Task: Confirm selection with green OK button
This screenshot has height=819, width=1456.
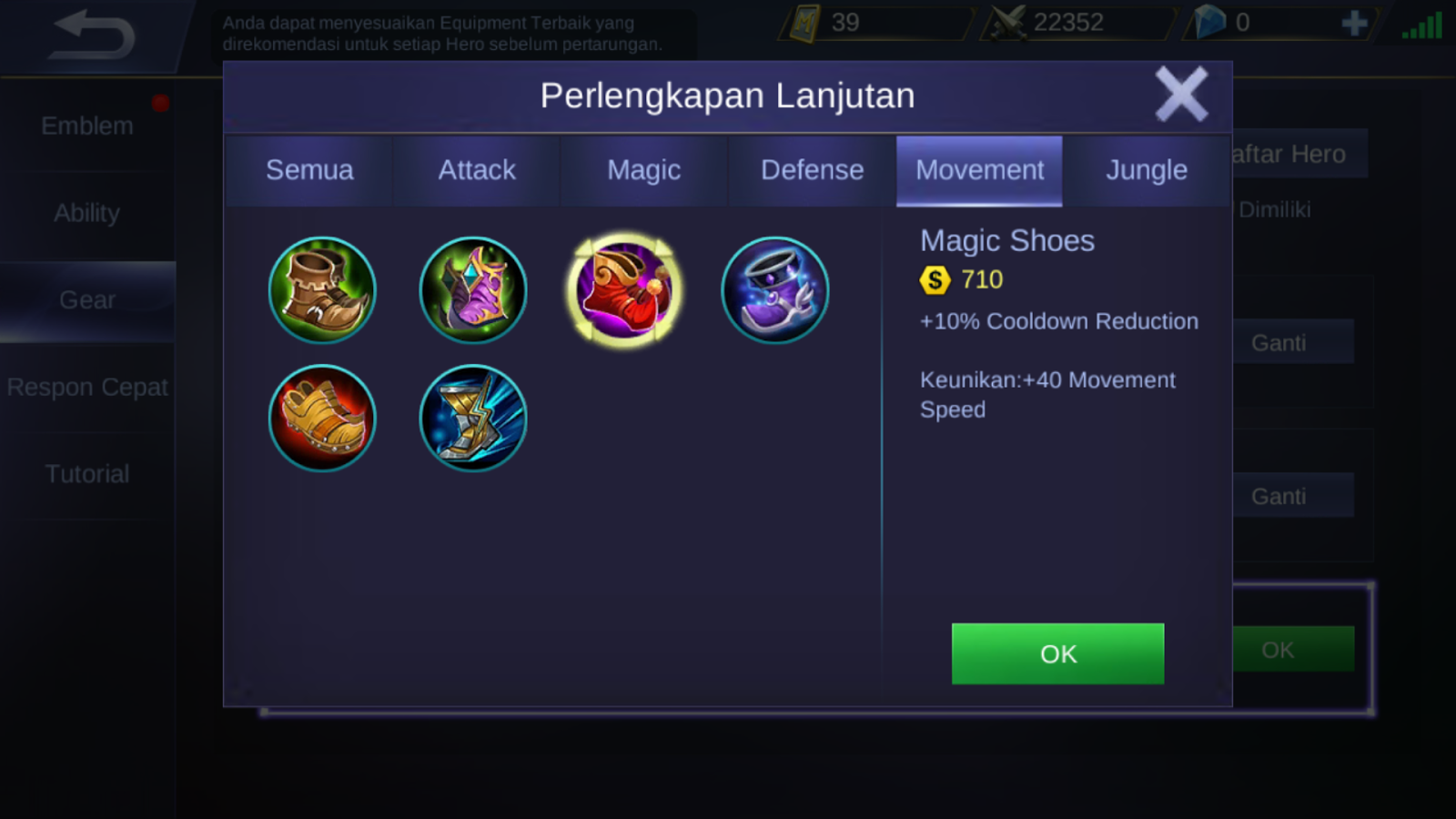Action: click(x=1057, y=653)
